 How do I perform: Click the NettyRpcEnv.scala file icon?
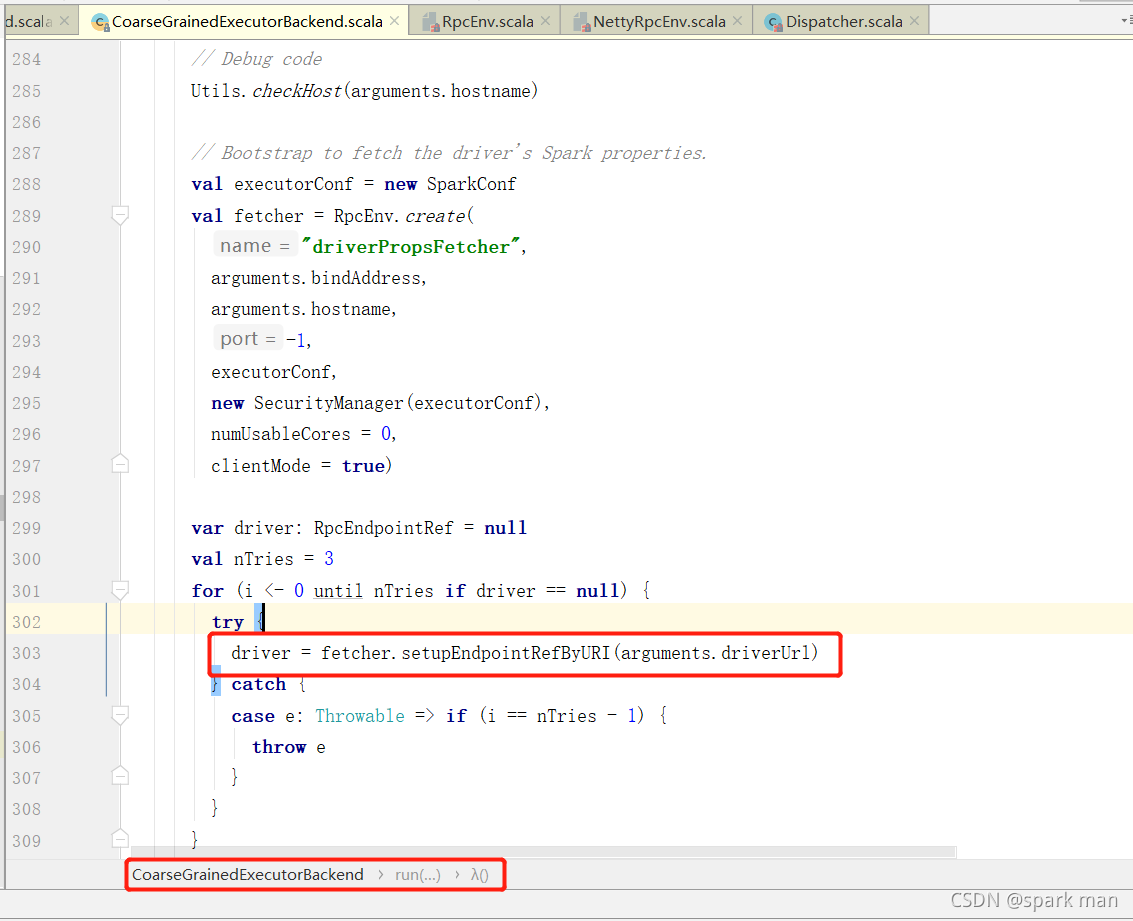pyautogui.click(x=582, y=22)
